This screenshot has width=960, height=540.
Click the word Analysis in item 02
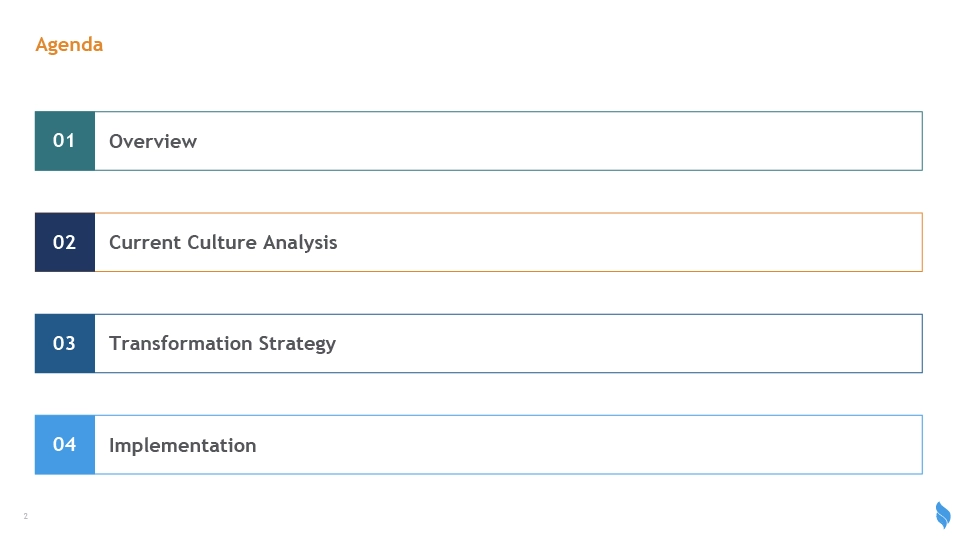300,243
